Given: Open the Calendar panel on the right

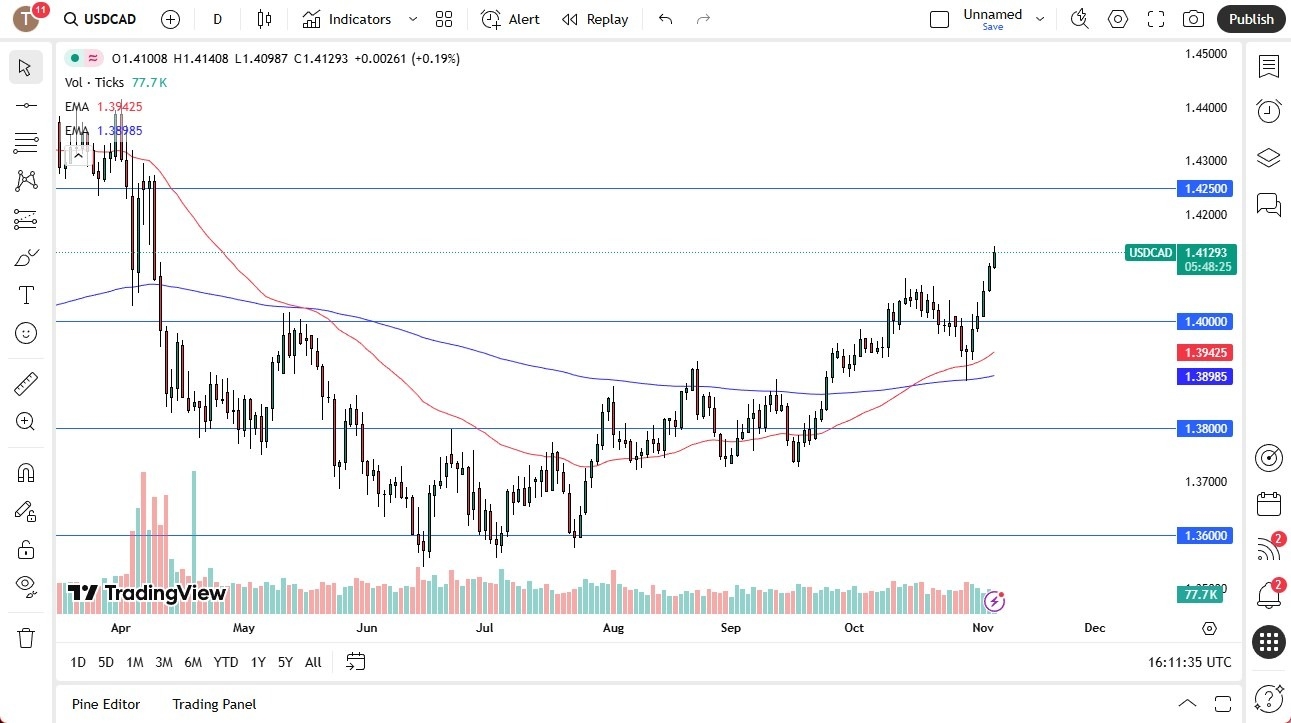Looking at the screenshot, I should [1268, 504].
